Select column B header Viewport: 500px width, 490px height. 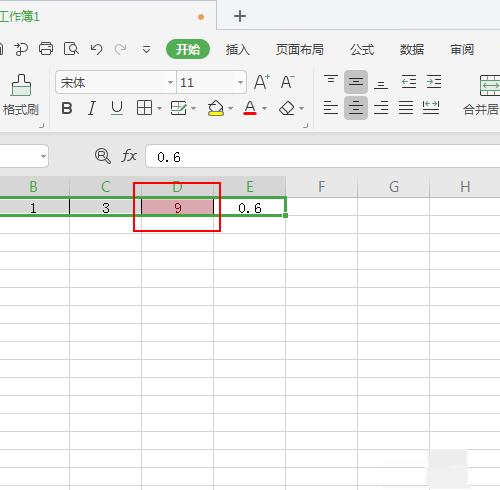(x=34, y=187)
